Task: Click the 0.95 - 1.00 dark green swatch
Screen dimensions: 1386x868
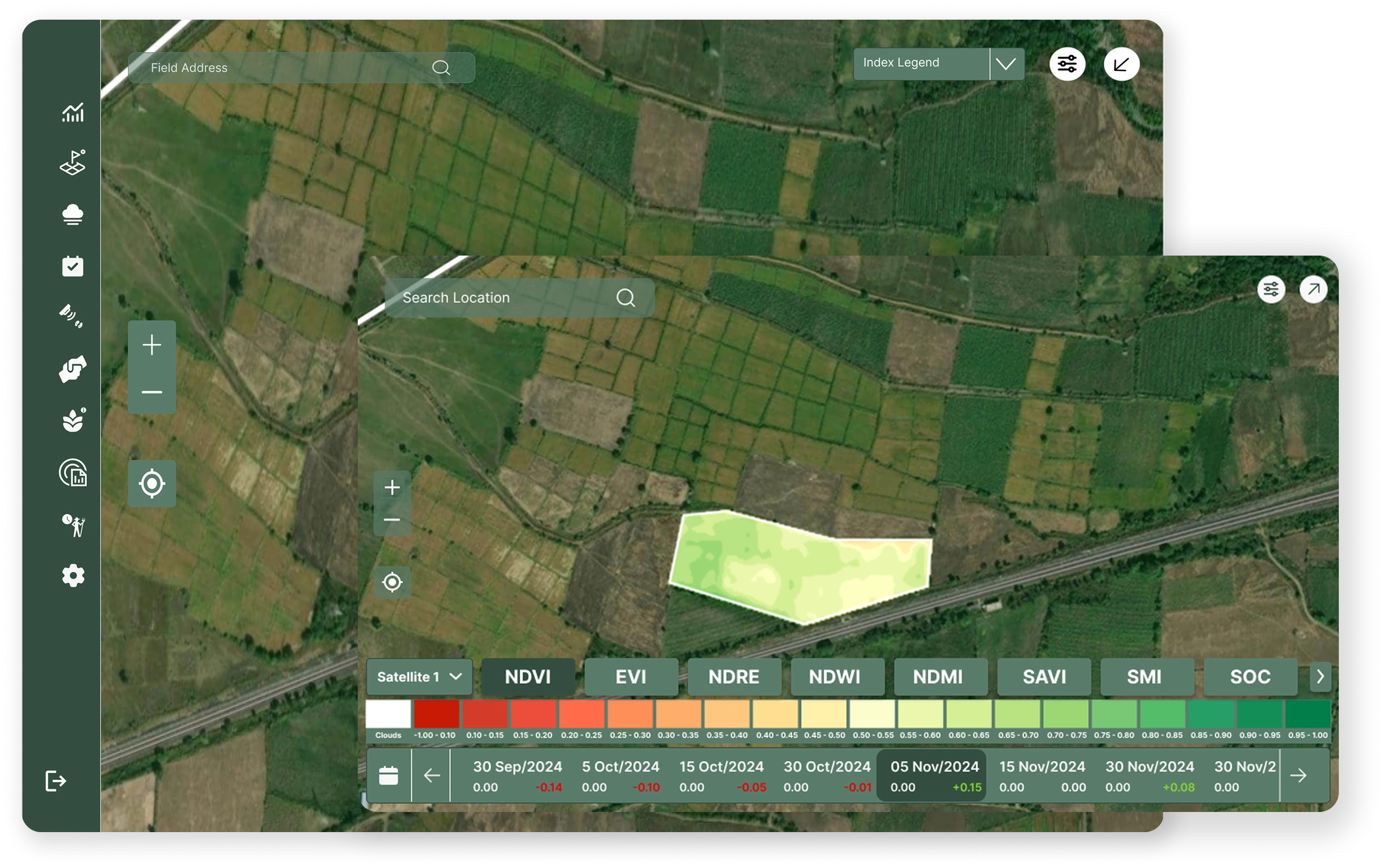Action: [x=1308, y=714]
